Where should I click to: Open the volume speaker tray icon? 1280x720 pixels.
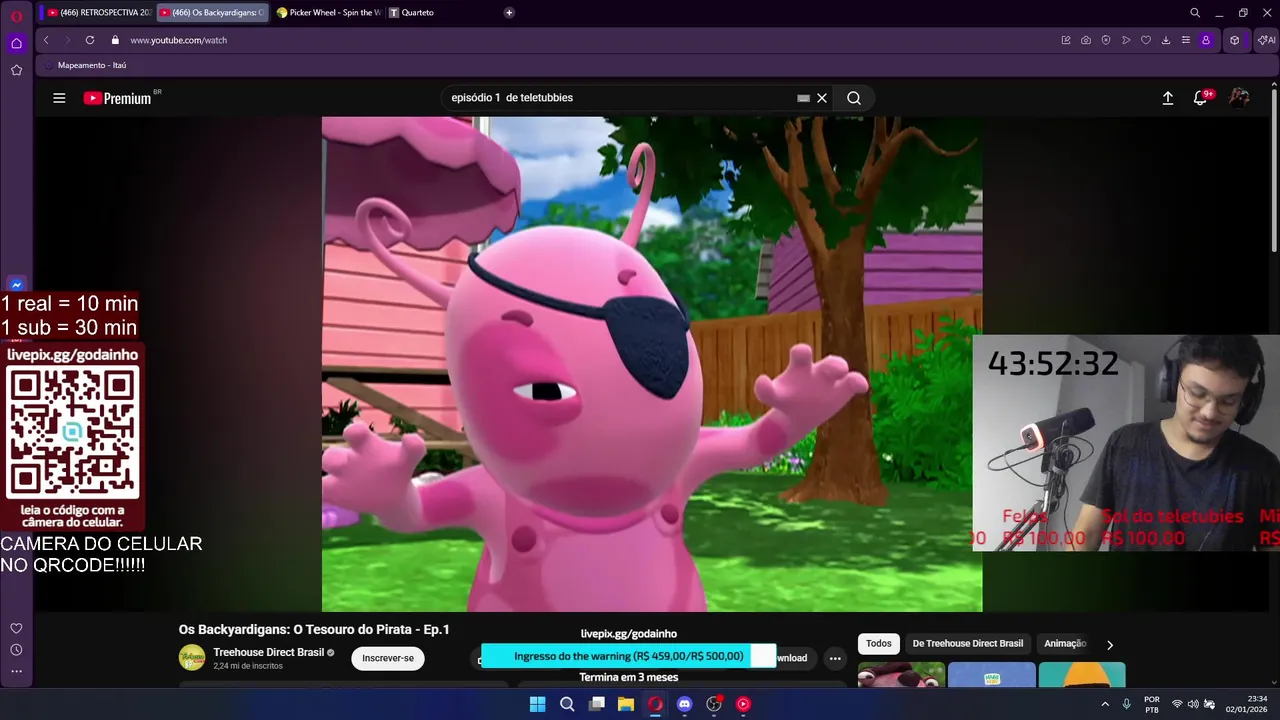pos(1193,704)
